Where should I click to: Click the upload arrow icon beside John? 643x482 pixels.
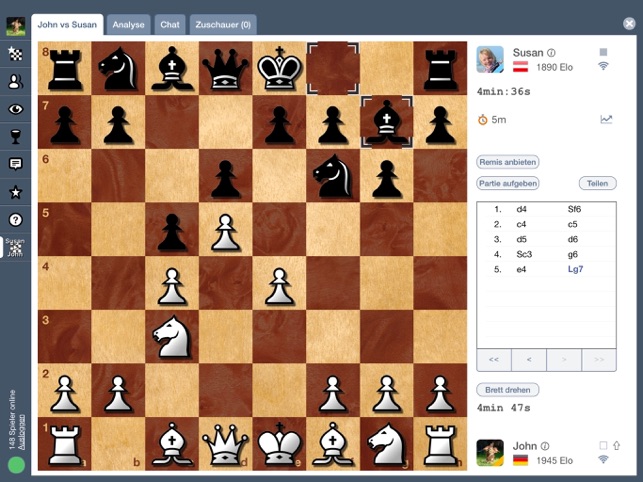(x=616, y=445)
